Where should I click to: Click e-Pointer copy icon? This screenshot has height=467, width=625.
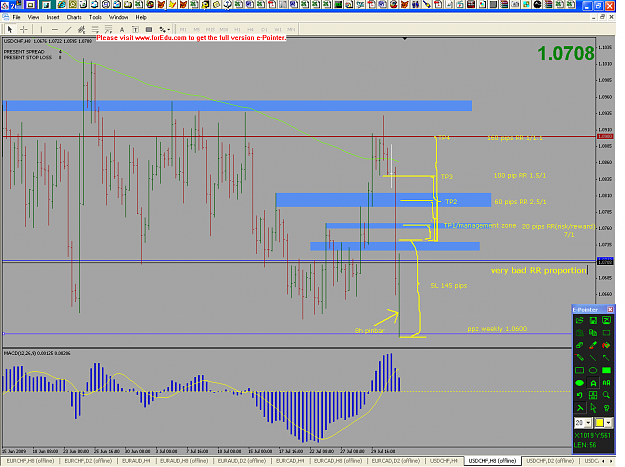pos(593,332)
